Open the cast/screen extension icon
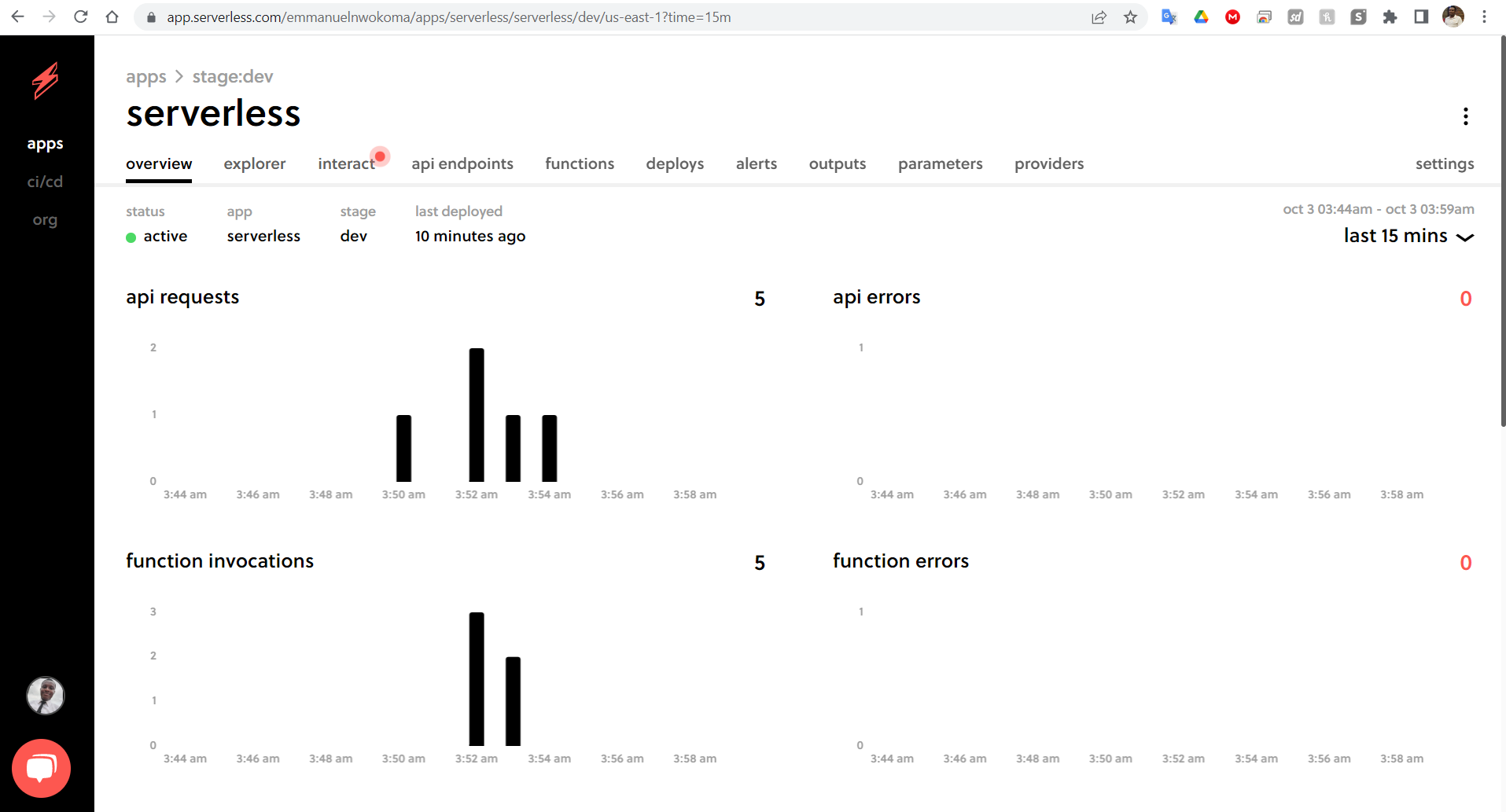Viewport: 1506px width, 812px height. pyautogui.click(x=1264, y=17)
